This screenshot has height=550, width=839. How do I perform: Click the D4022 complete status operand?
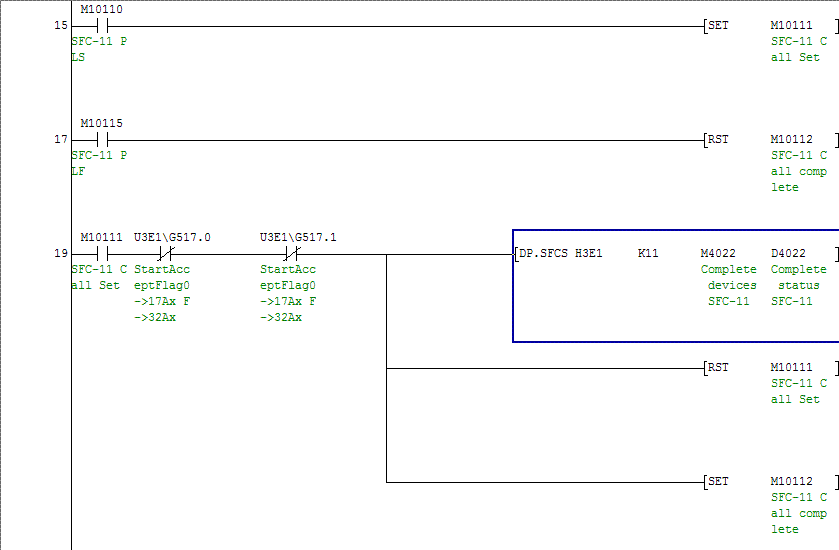pyautogui.click(x=788, y=254)
